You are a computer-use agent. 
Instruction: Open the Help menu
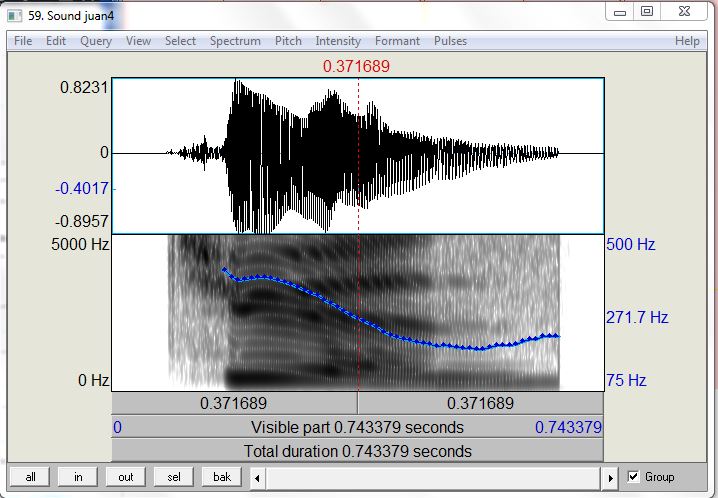point(687,41)
